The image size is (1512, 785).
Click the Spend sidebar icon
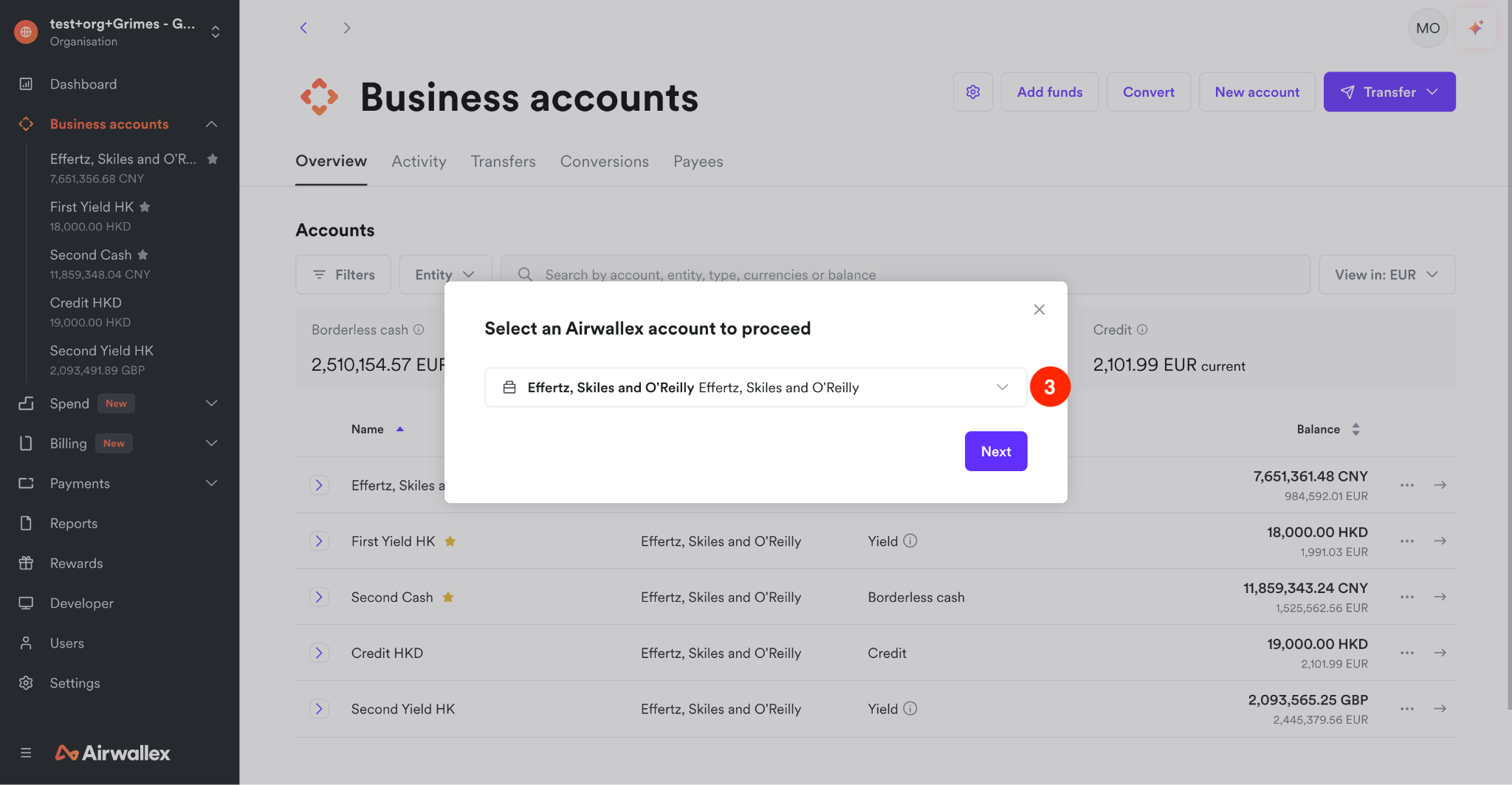[26, 403]
